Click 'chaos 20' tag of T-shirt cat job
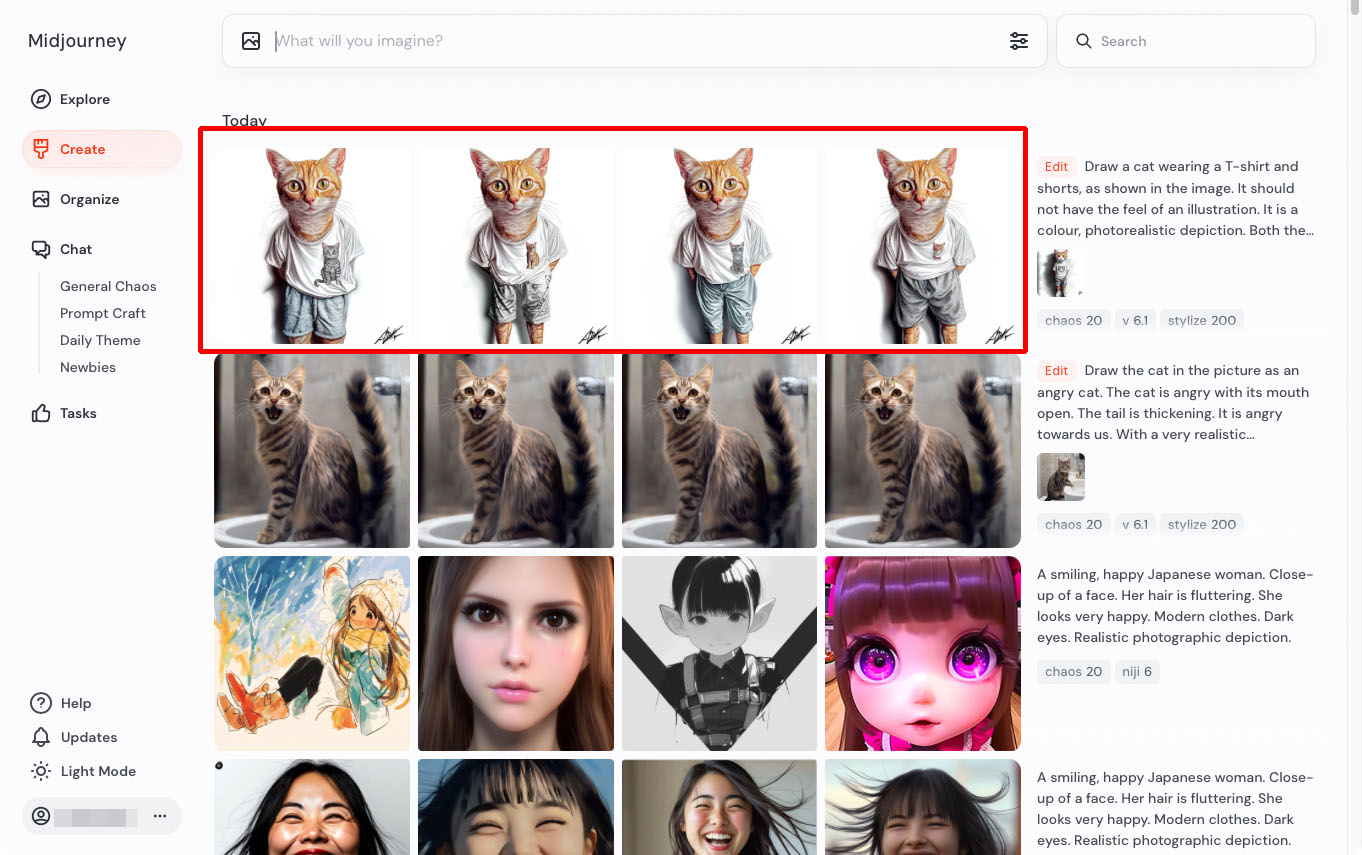The width and height of the screenshot is (1362, 855). tap(1073, 320)
